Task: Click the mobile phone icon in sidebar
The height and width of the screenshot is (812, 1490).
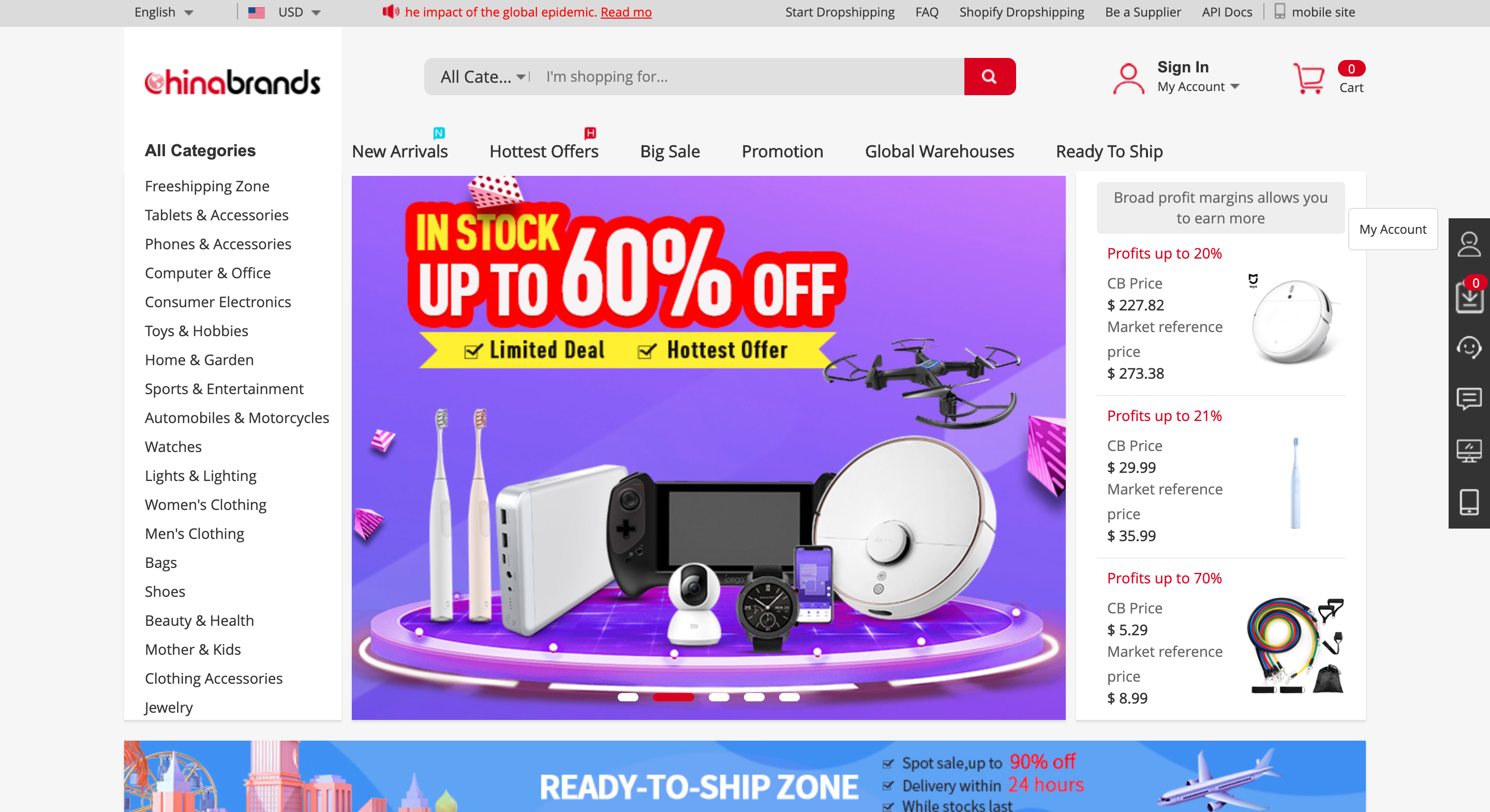Action: point(1469,502)
